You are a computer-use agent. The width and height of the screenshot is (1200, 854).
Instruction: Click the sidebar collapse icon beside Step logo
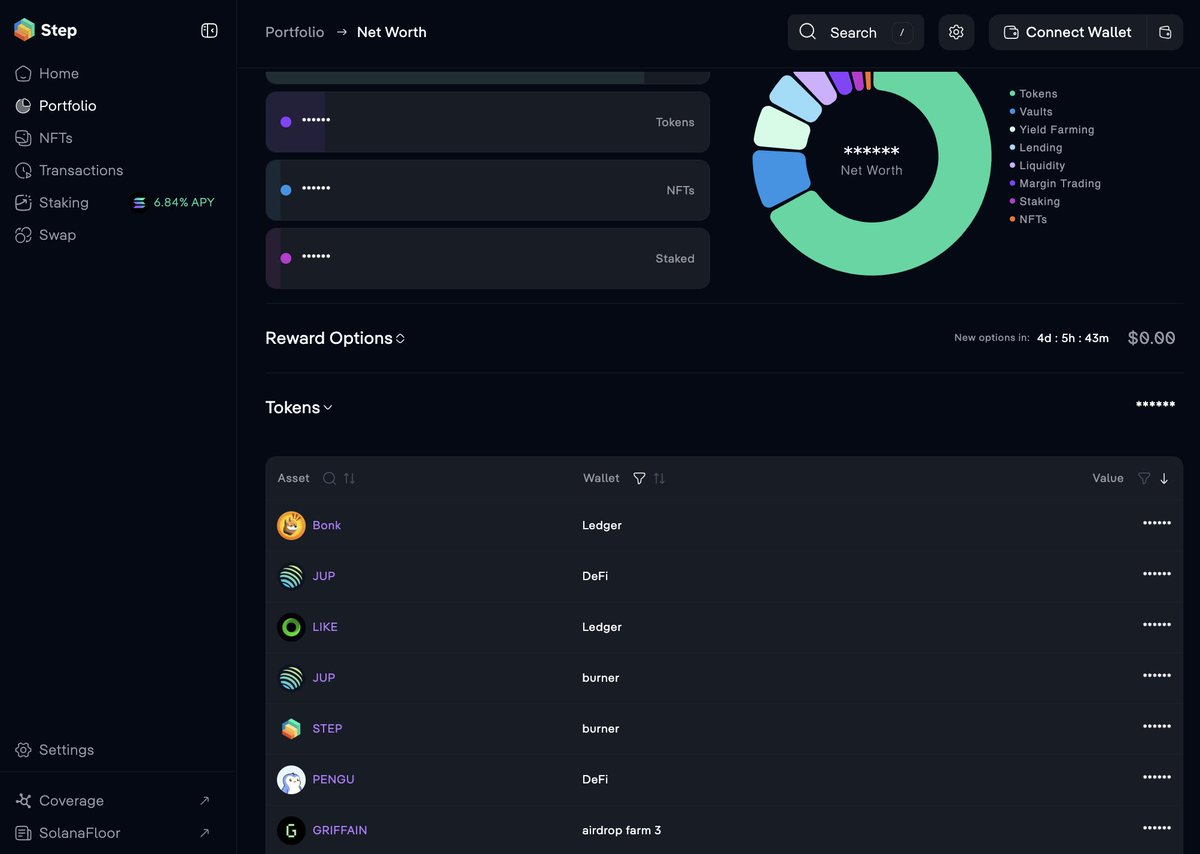(x=209, y=30)
